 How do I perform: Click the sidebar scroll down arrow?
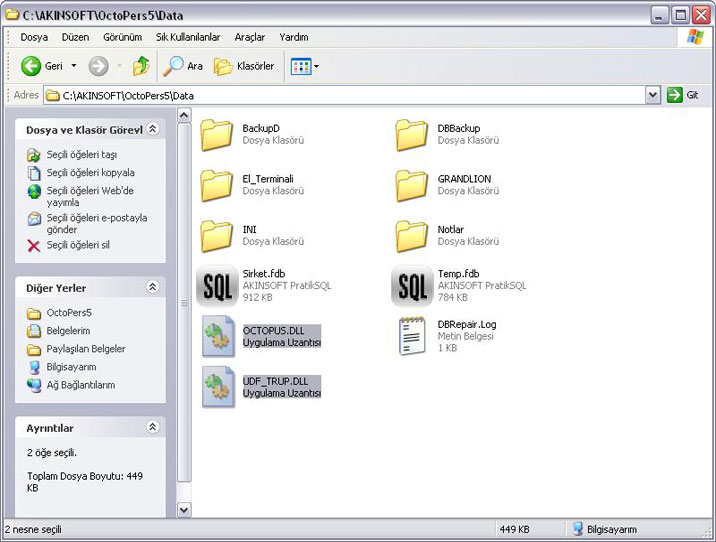point(184,510)
